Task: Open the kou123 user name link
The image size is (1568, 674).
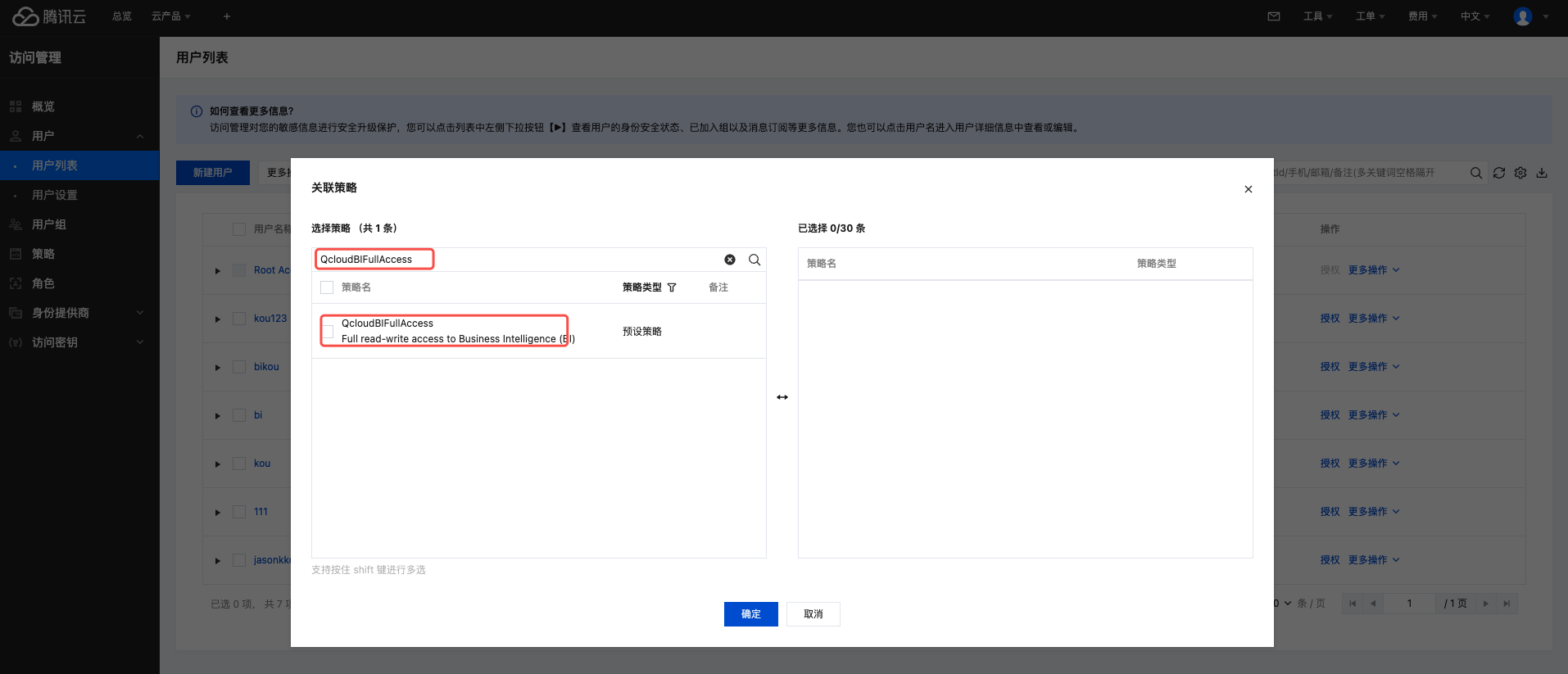Action: pyautogui.click(x=270, y=319)
